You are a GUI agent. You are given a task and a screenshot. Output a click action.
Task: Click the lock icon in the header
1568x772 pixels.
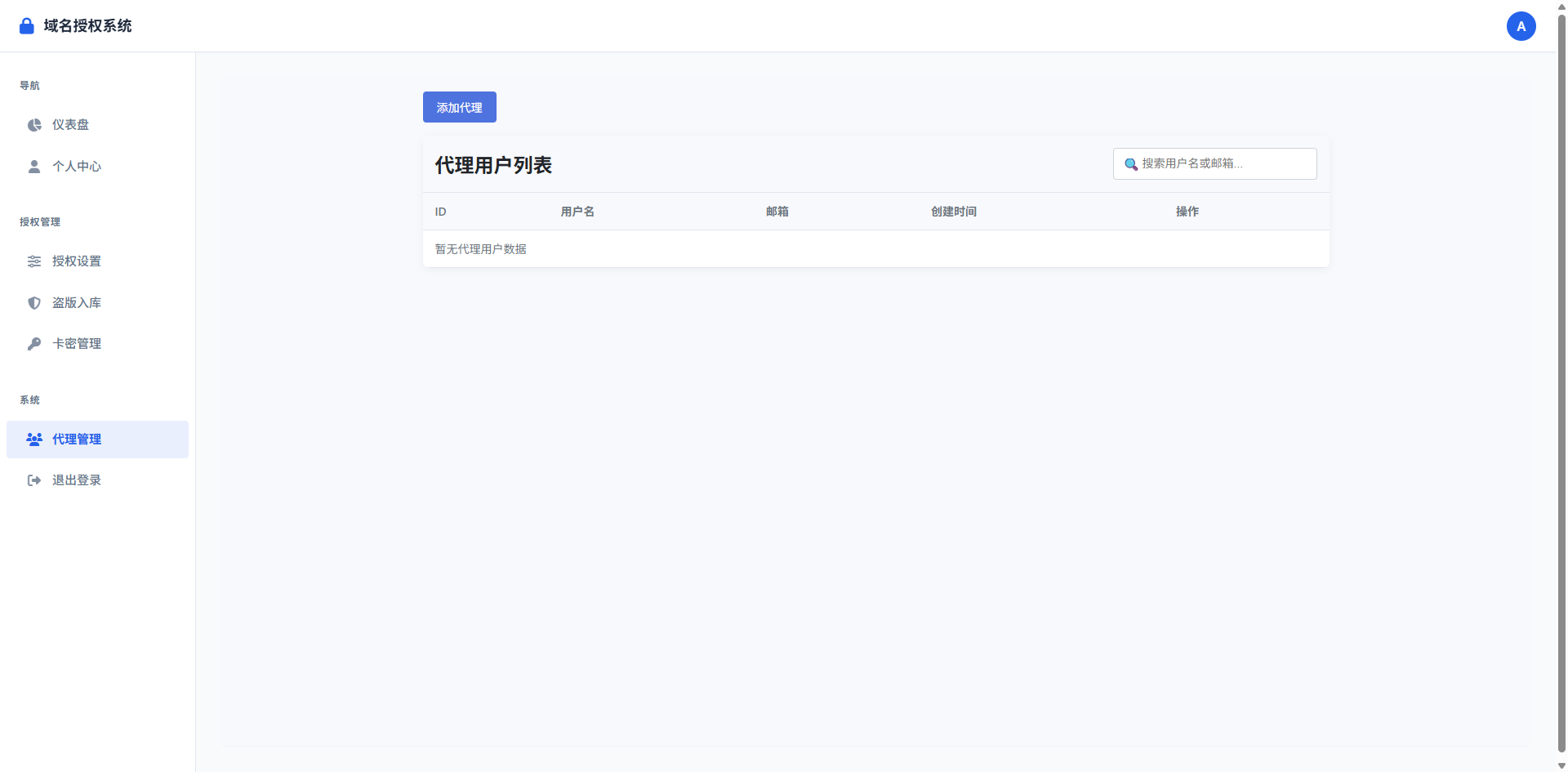pos(26,25)
